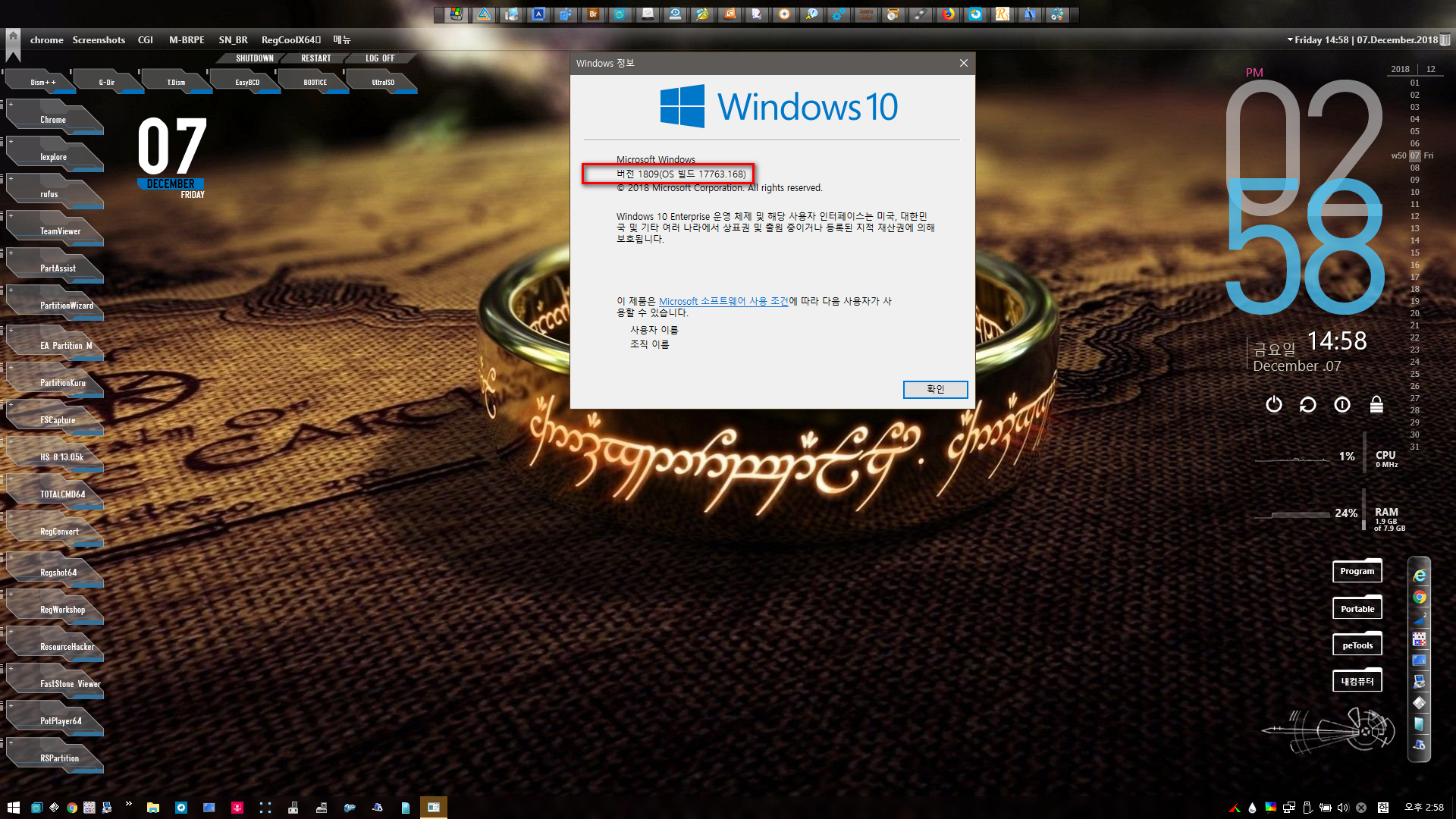Viewport: 1456px width, 819px height.
Task: Expand plus marker above FSCapture sidebar item
Action: click(11, 404)
